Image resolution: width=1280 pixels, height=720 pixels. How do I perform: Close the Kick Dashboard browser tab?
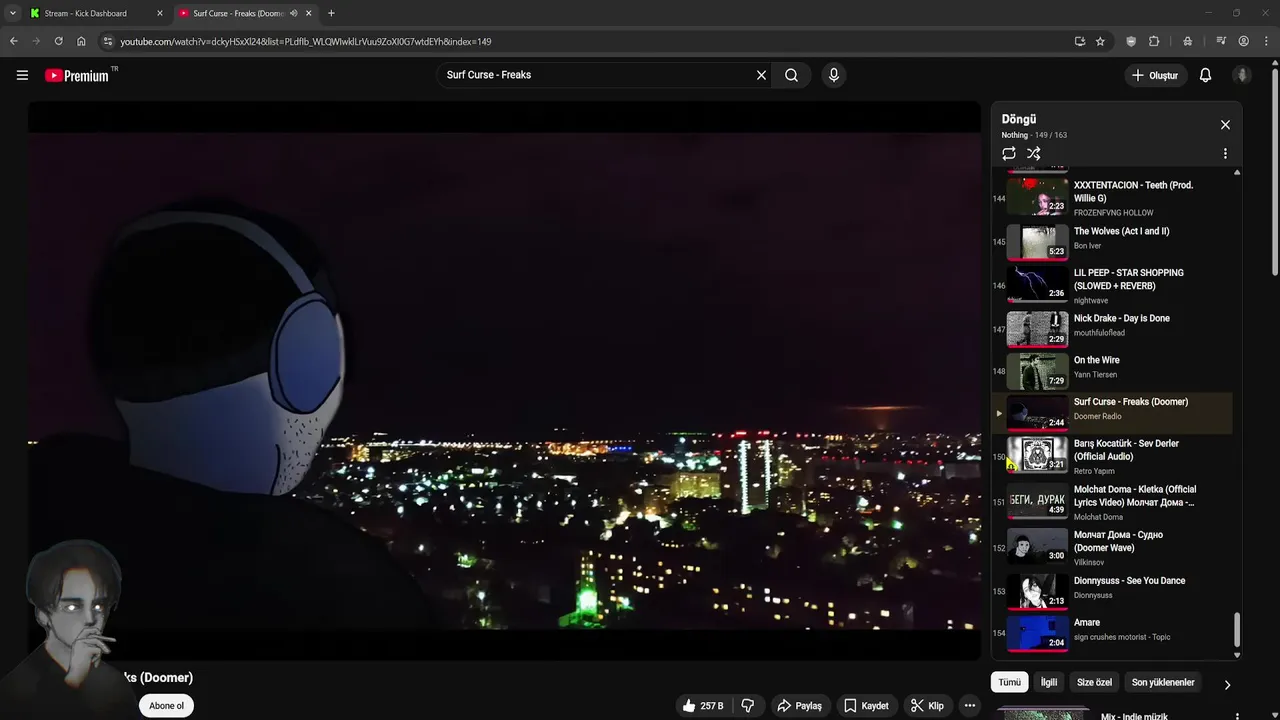[160, 13]
